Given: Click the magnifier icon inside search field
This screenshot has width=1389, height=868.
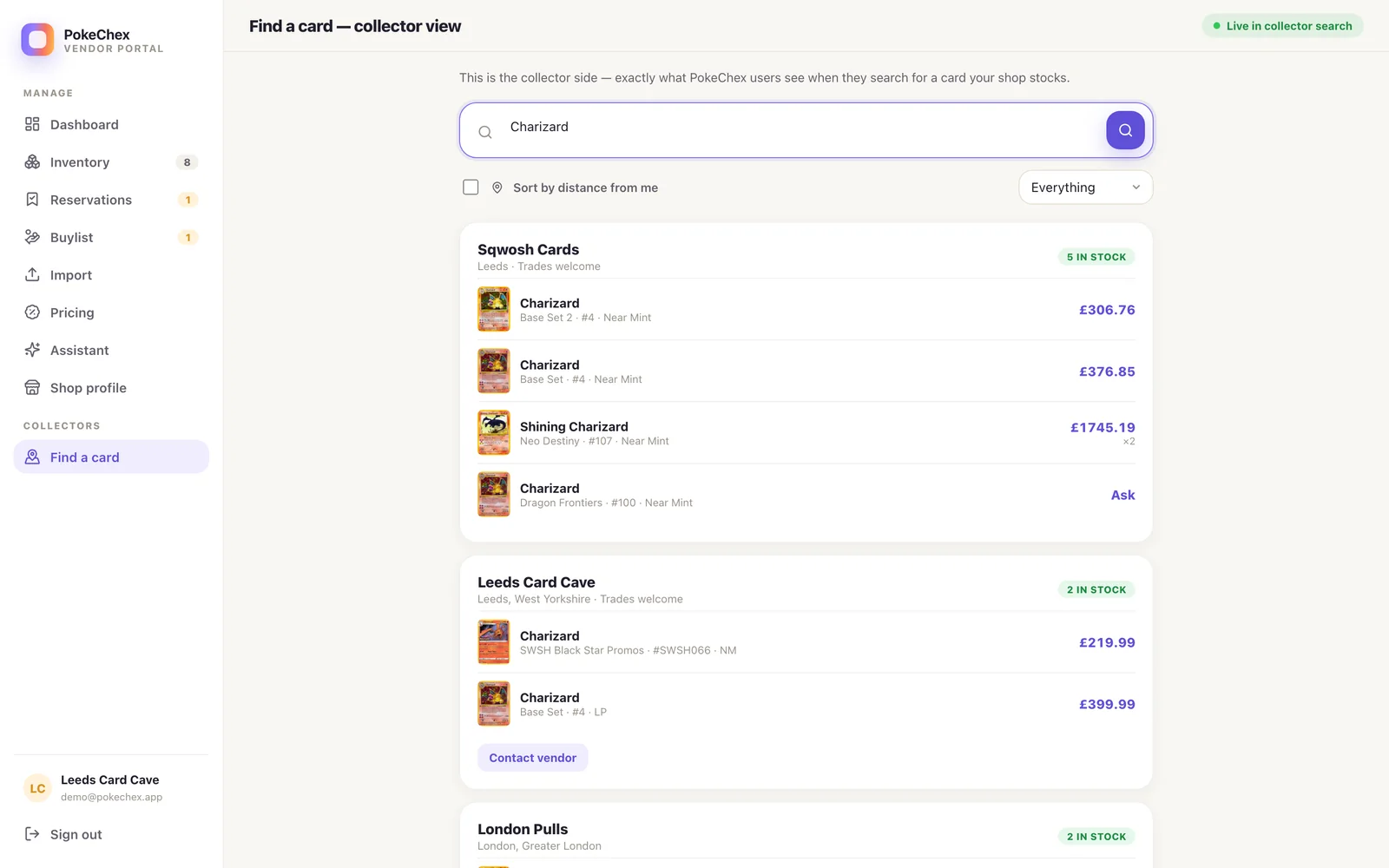Looking at the screenshot, I should pos(485,132).
